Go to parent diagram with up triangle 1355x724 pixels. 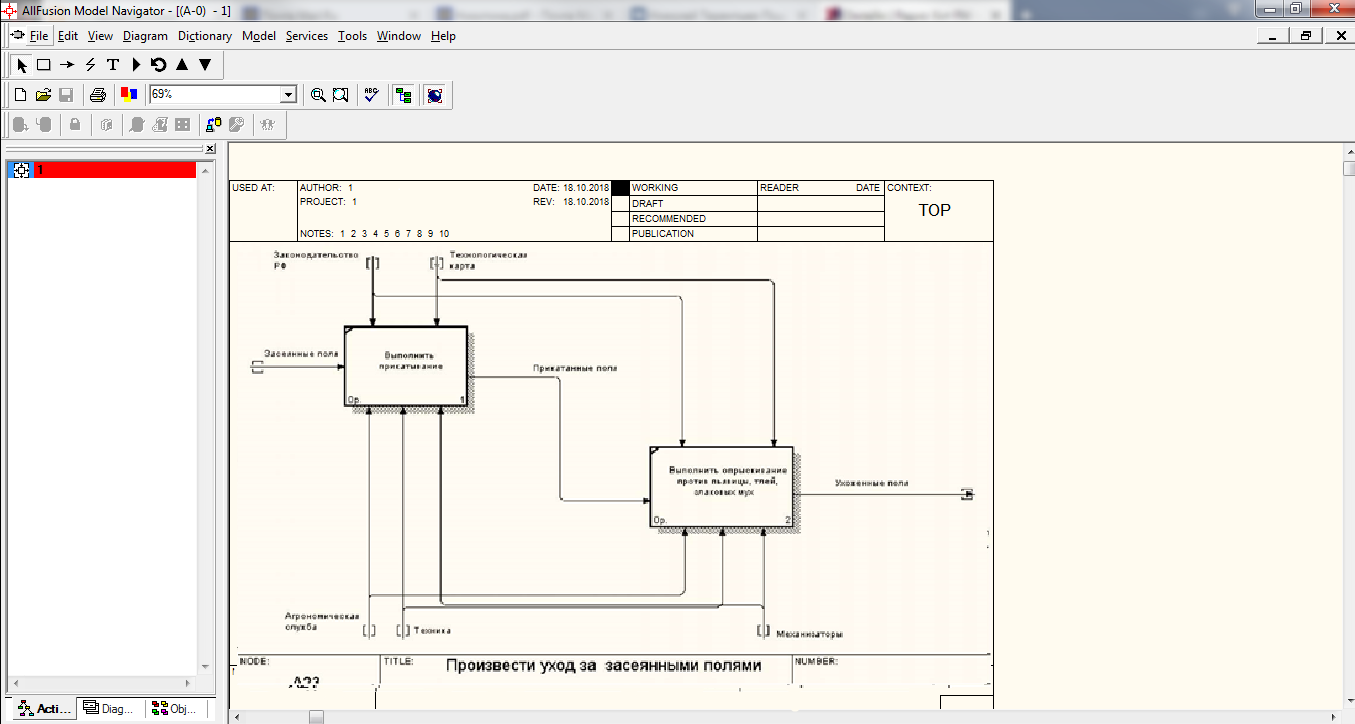coord(182,65)
